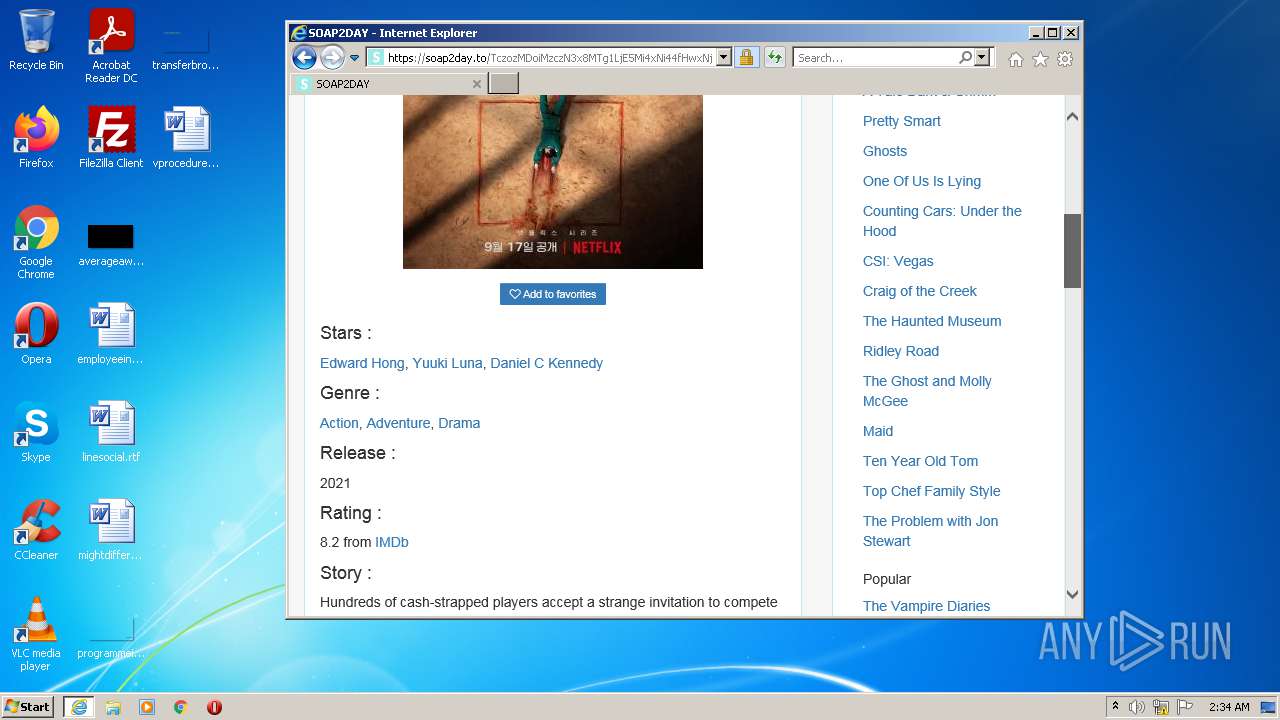1280x720 pixels.
Task: Open the Tools gear icon
Action: click(1065, 59)
